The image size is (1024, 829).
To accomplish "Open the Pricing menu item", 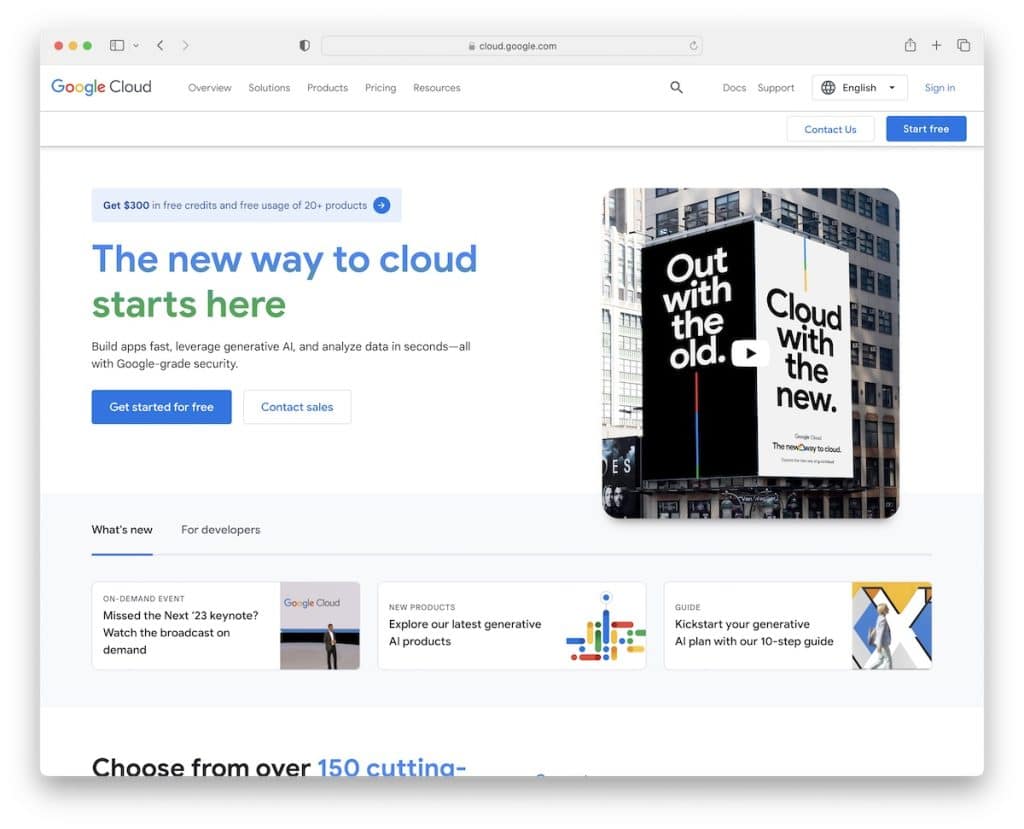I will pos(380,88).
